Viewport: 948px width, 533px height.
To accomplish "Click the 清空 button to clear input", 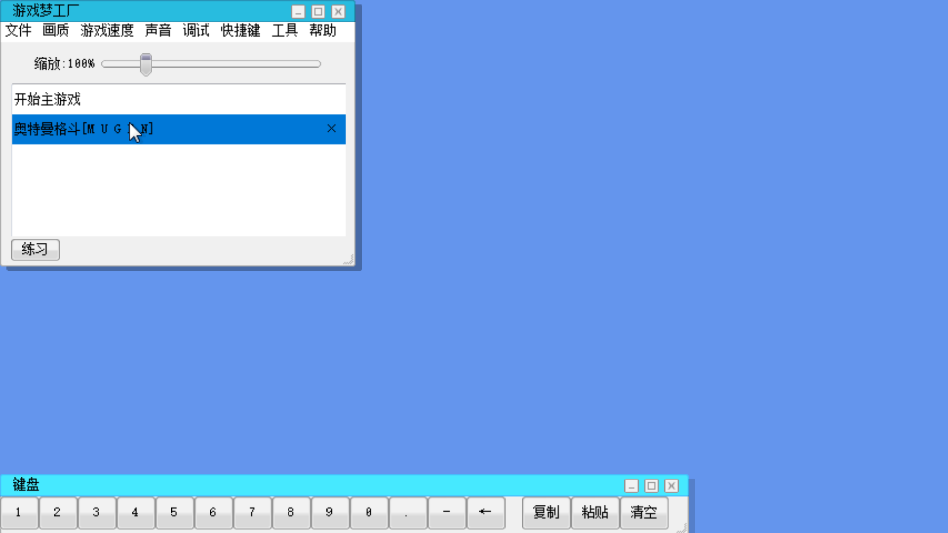I will point(644,512).
